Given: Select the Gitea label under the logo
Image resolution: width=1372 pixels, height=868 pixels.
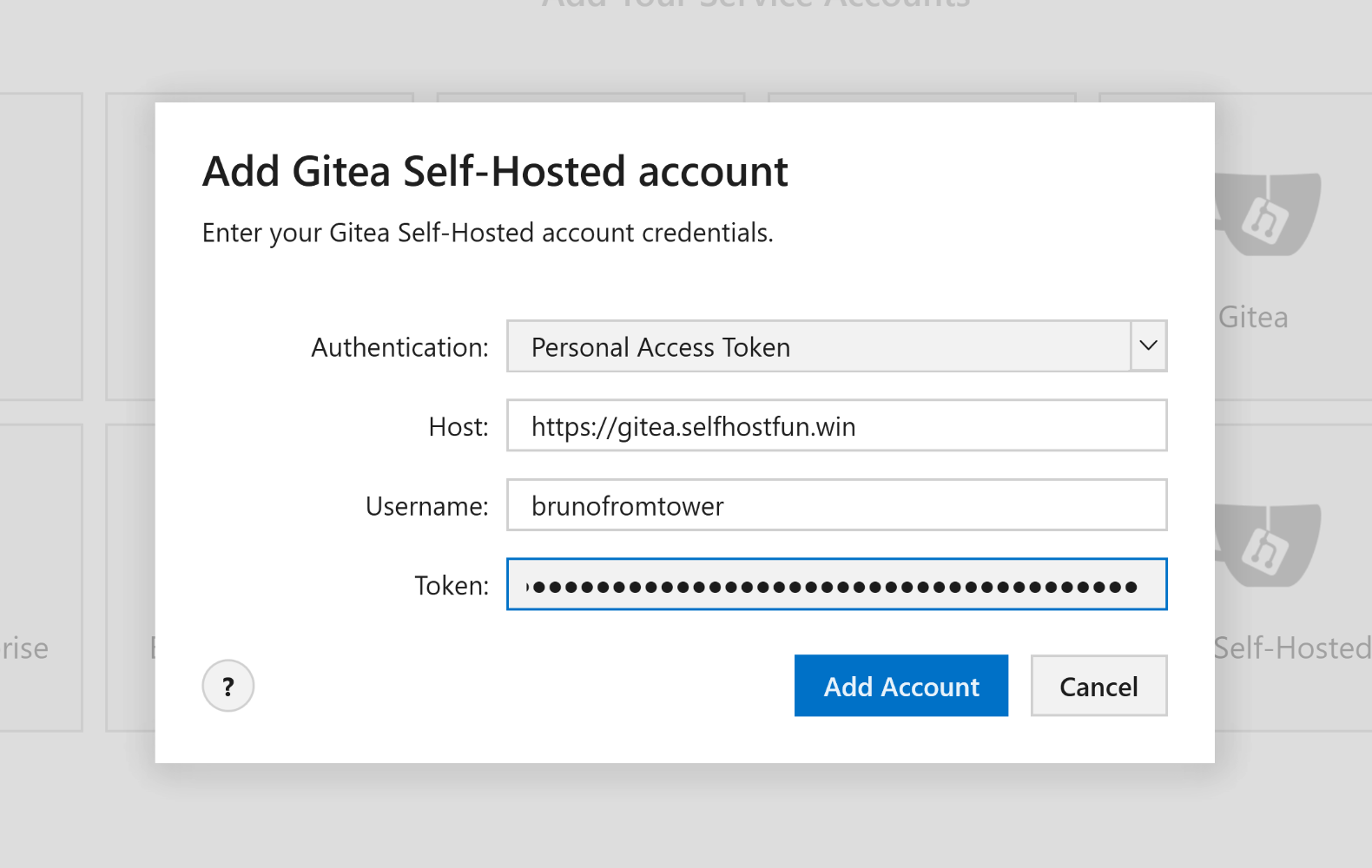Looking at the screenshot, I should click(1253, 317).
